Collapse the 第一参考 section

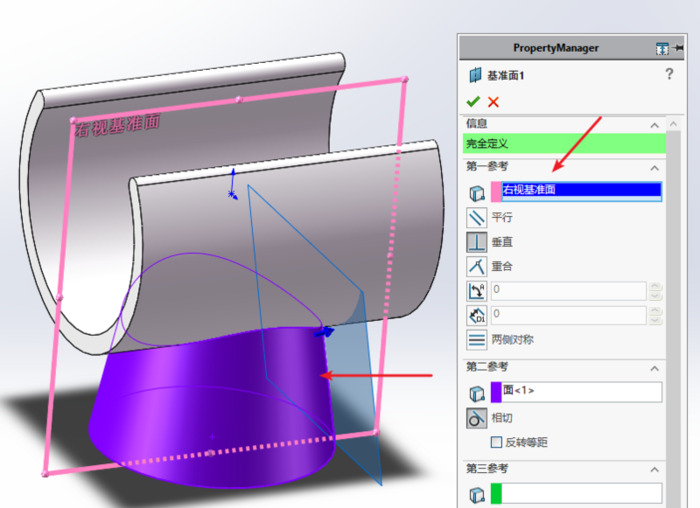(x=655, y=167)
